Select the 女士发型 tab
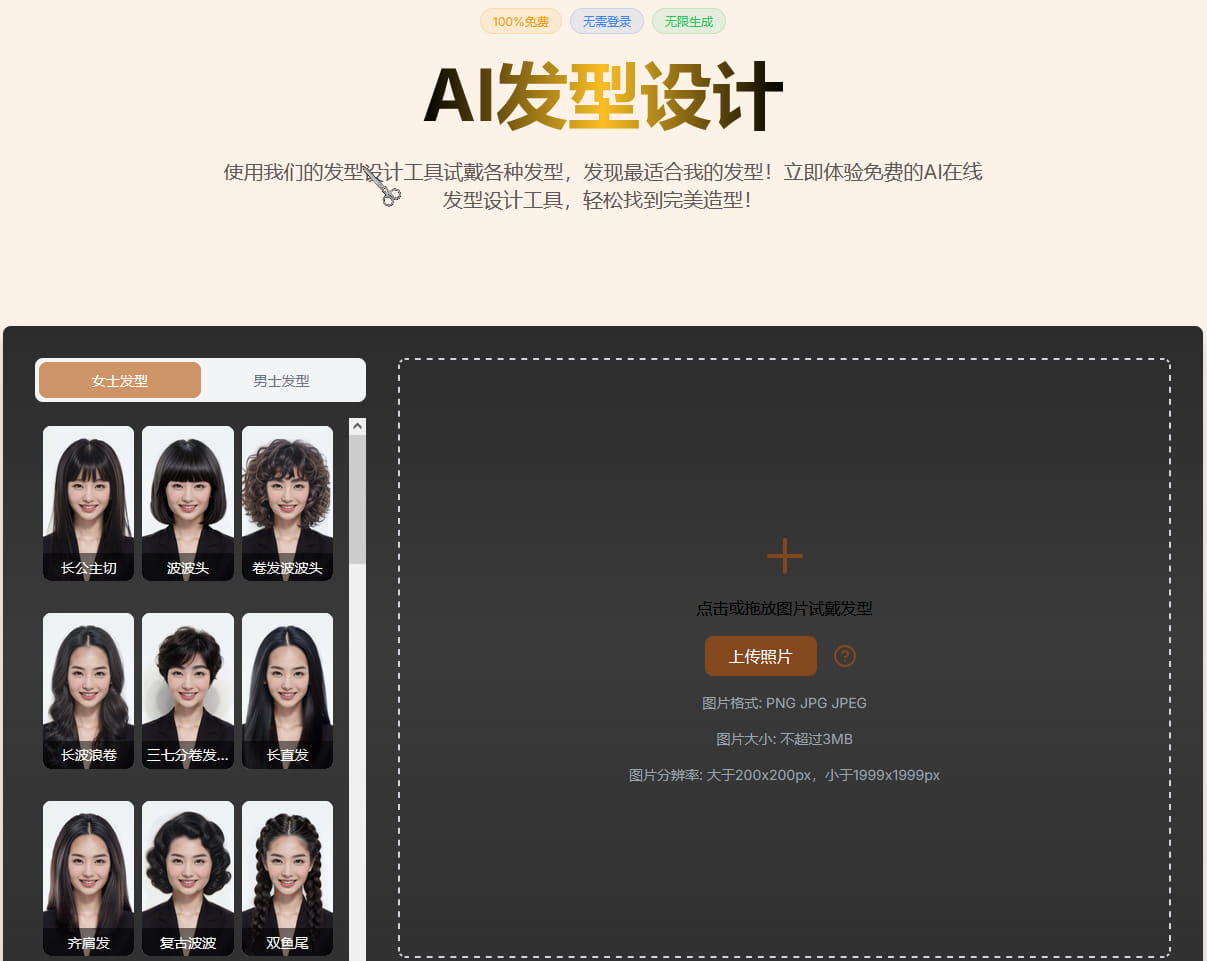The image size is (1207, 961). pos(120,380)
